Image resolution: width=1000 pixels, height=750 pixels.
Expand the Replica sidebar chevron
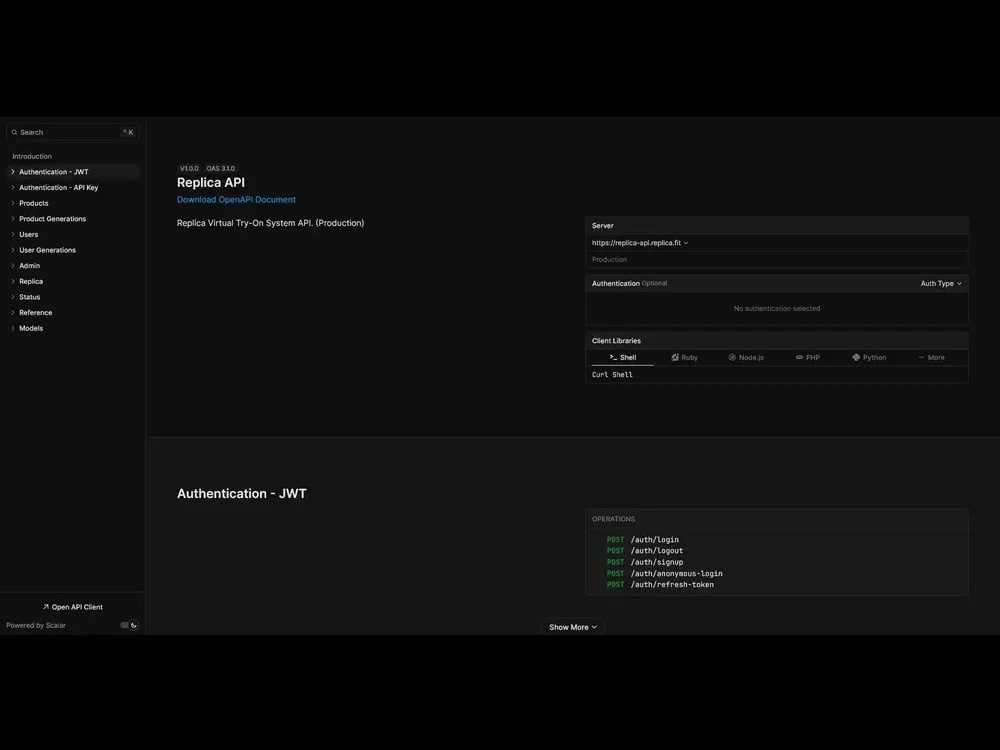tap(13, 281)
